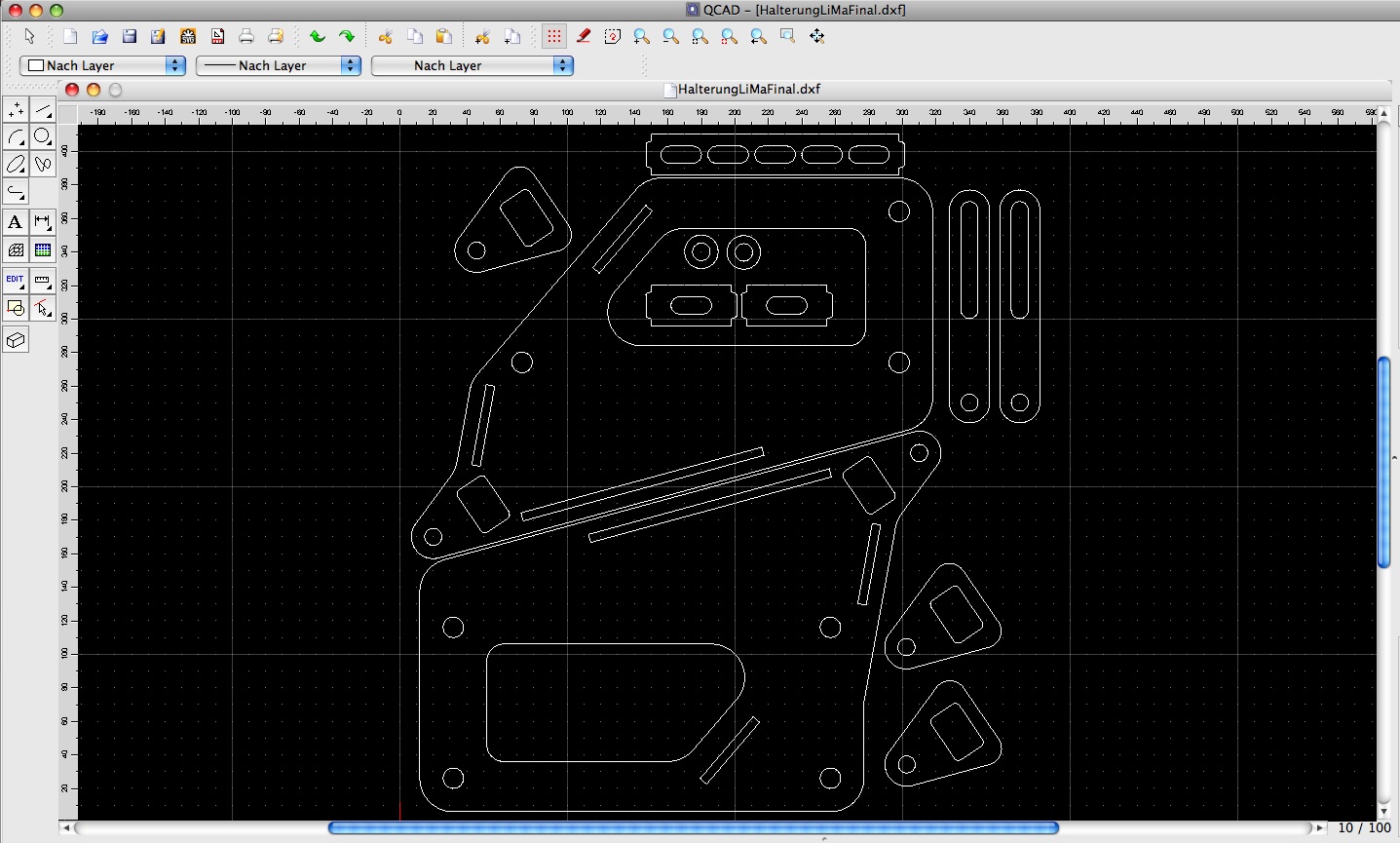The image size is (1400, 843).
Task: Open the arcs drawing menu
Action: [16, 137]
